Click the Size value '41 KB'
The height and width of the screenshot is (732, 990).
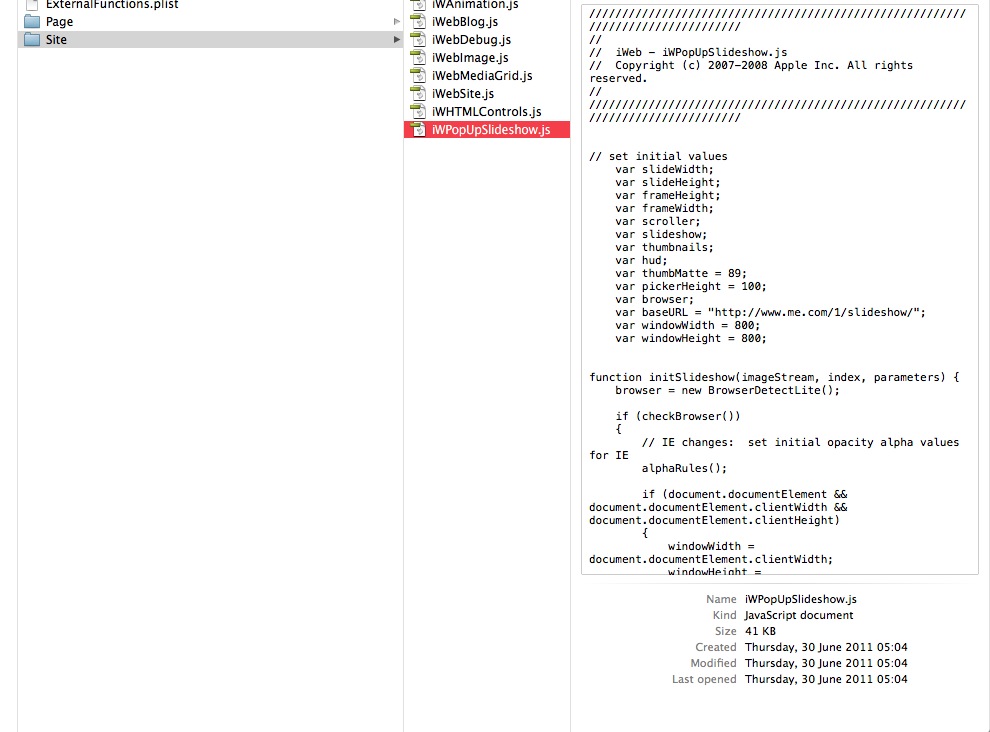point(760,631)
